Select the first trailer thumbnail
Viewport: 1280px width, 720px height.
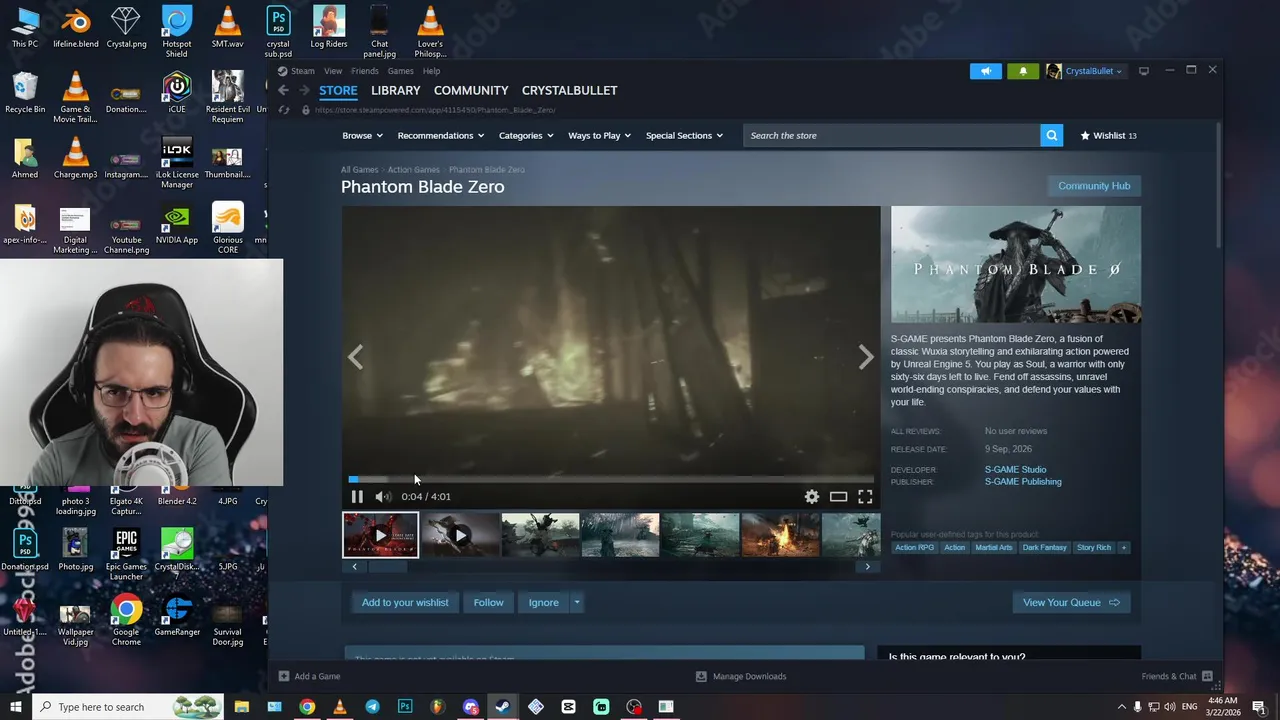click(x=380, y=535)
